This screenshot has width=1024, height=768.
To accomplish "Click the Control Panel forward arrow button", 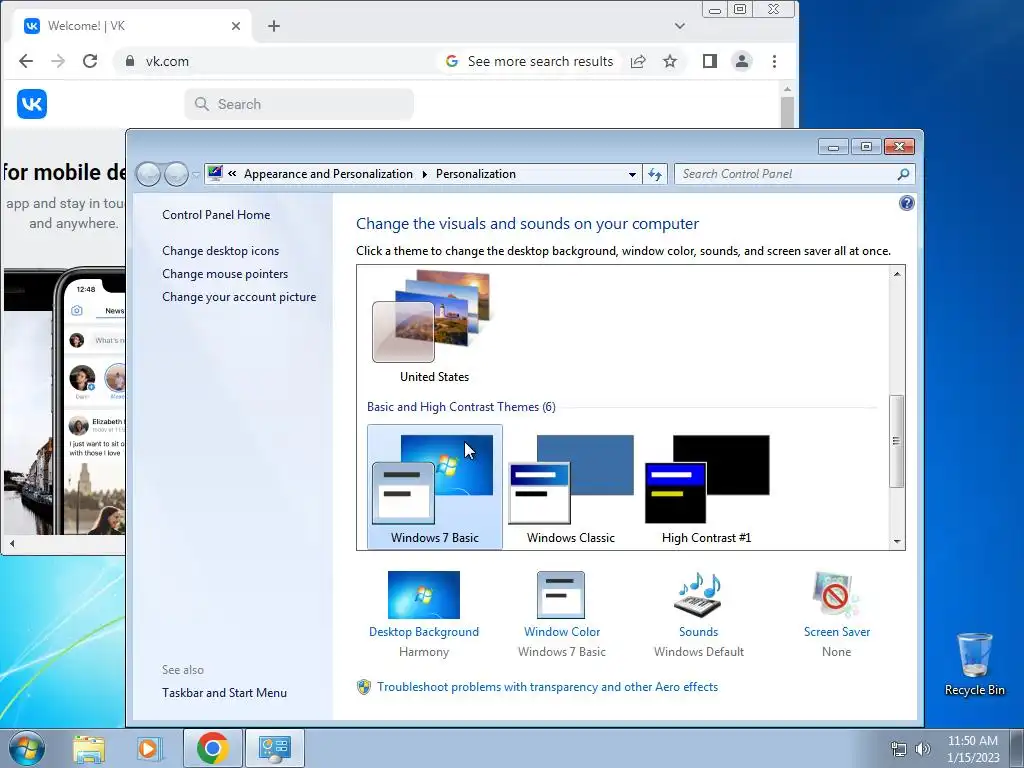I will (176, 174).
